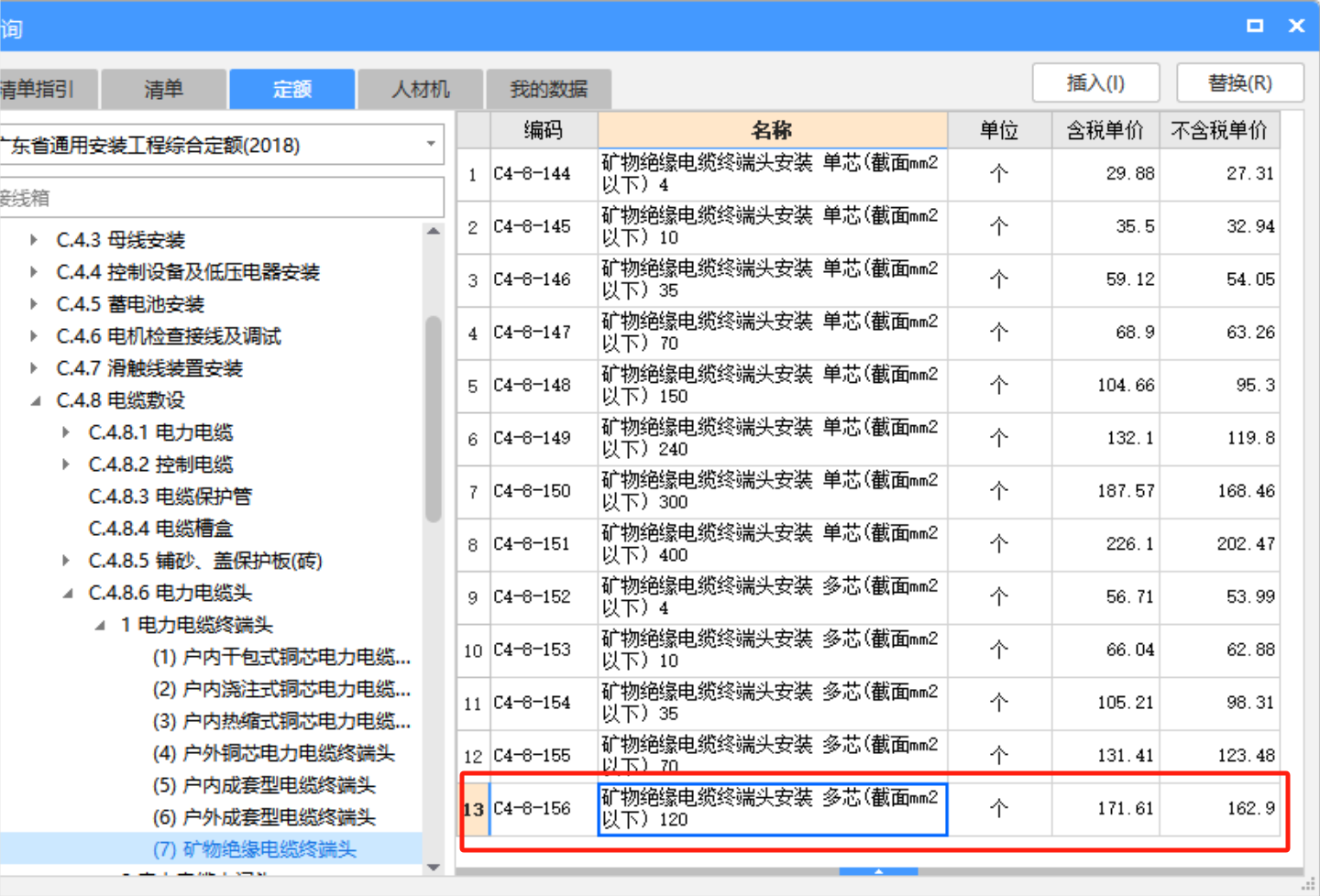The width and height of the screenshot is (1320, 896).
Task: Select C.4.8.4 电缆槽盒 in tree
Action: click(x=160, y=529)
